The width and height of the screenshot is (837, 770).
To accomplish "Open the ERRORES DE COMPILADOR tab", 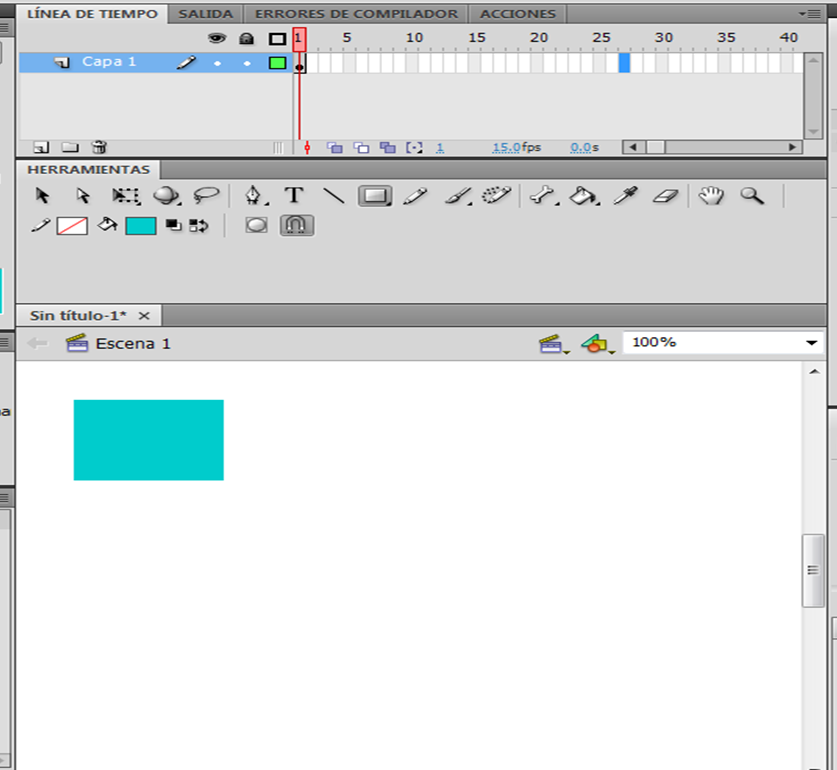I will tap(356, 14).
